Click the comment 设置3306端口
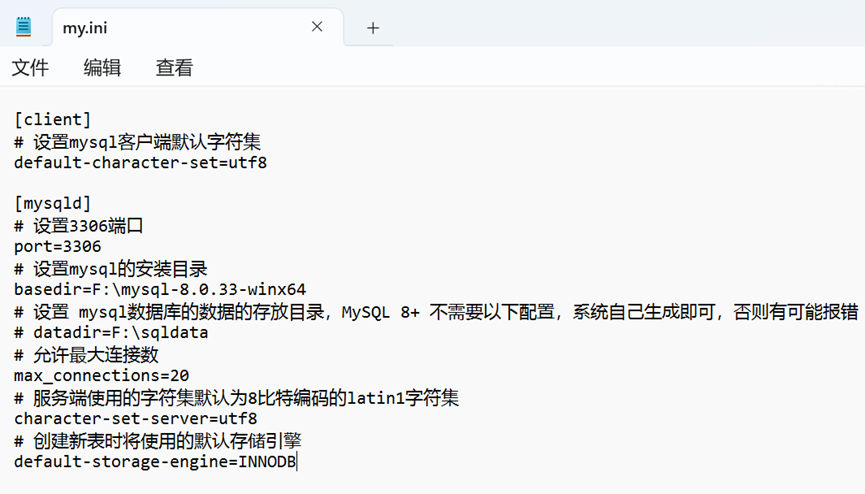The width and height of the screenshot is (865, 494). click(79, 226)
